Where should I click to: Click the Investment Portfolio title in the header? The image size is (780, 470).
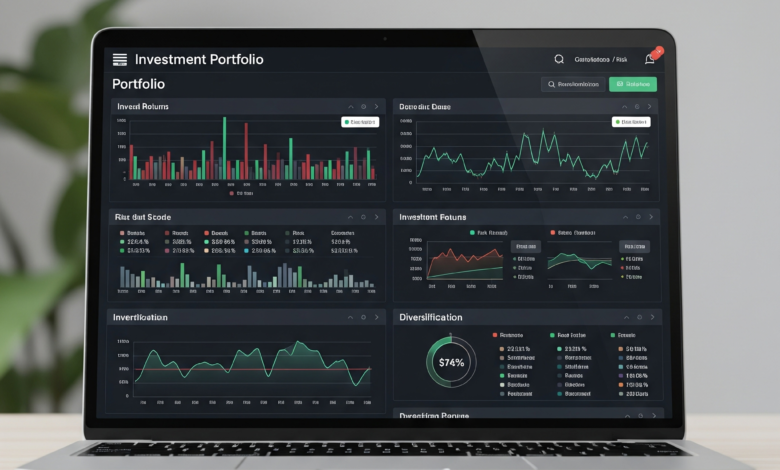(199, 60)
